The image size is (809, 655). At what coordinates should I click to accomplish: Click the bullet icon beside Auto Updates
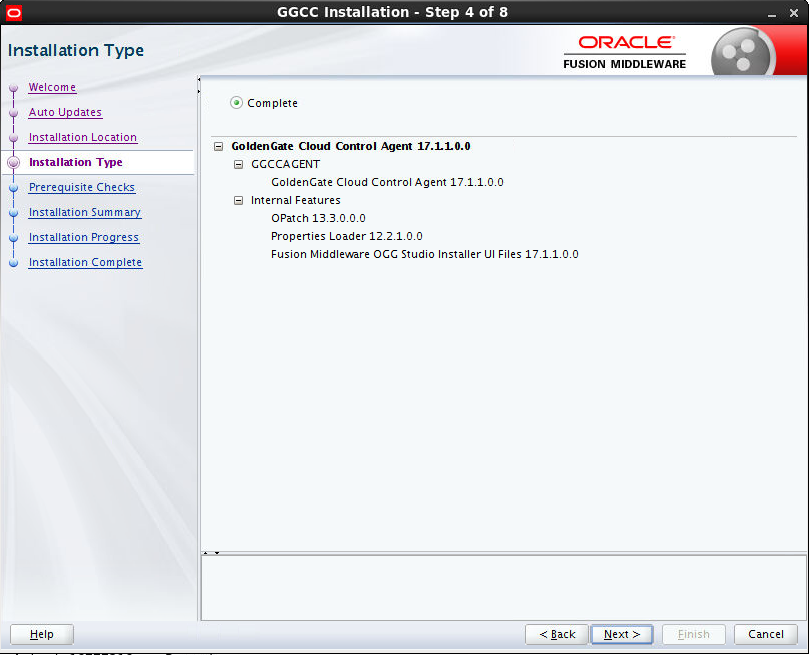pos(14,113)
